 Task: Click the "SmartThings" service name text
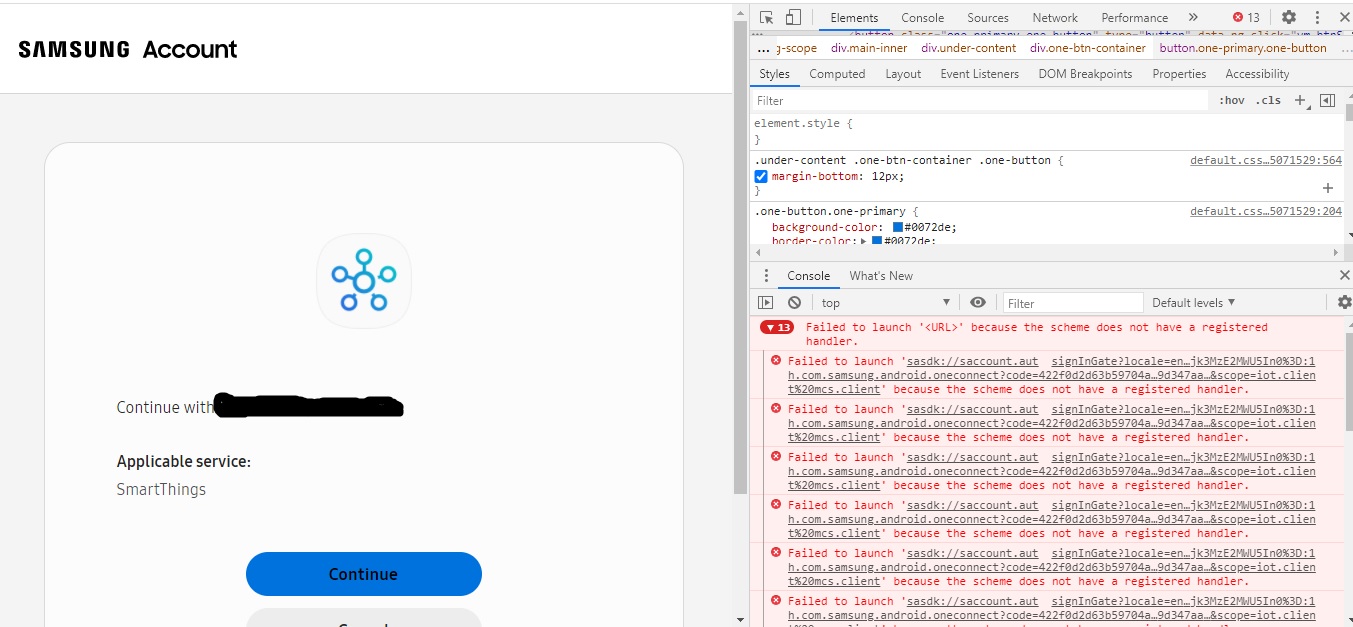click(161, 490)
